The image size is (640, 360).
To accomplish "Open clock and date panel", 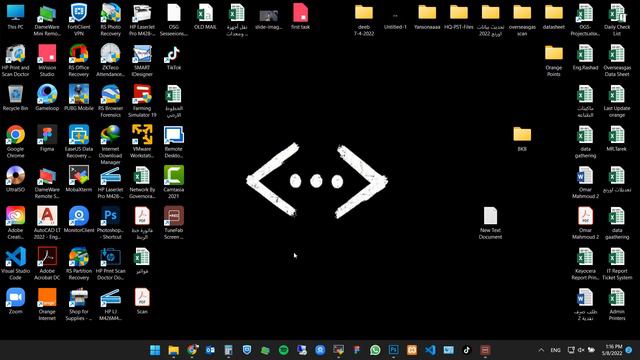I will (611, 350).
